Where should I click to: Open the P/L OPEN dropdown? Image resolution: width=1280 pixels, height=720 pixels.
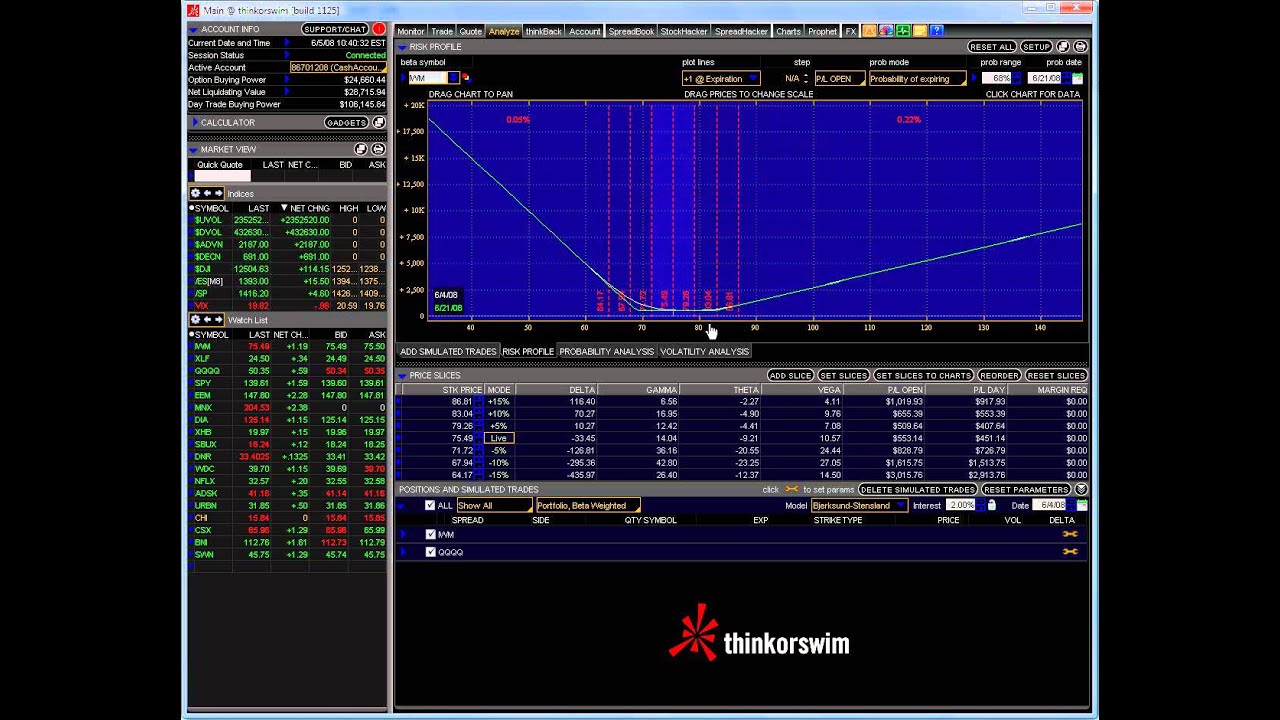839,78
